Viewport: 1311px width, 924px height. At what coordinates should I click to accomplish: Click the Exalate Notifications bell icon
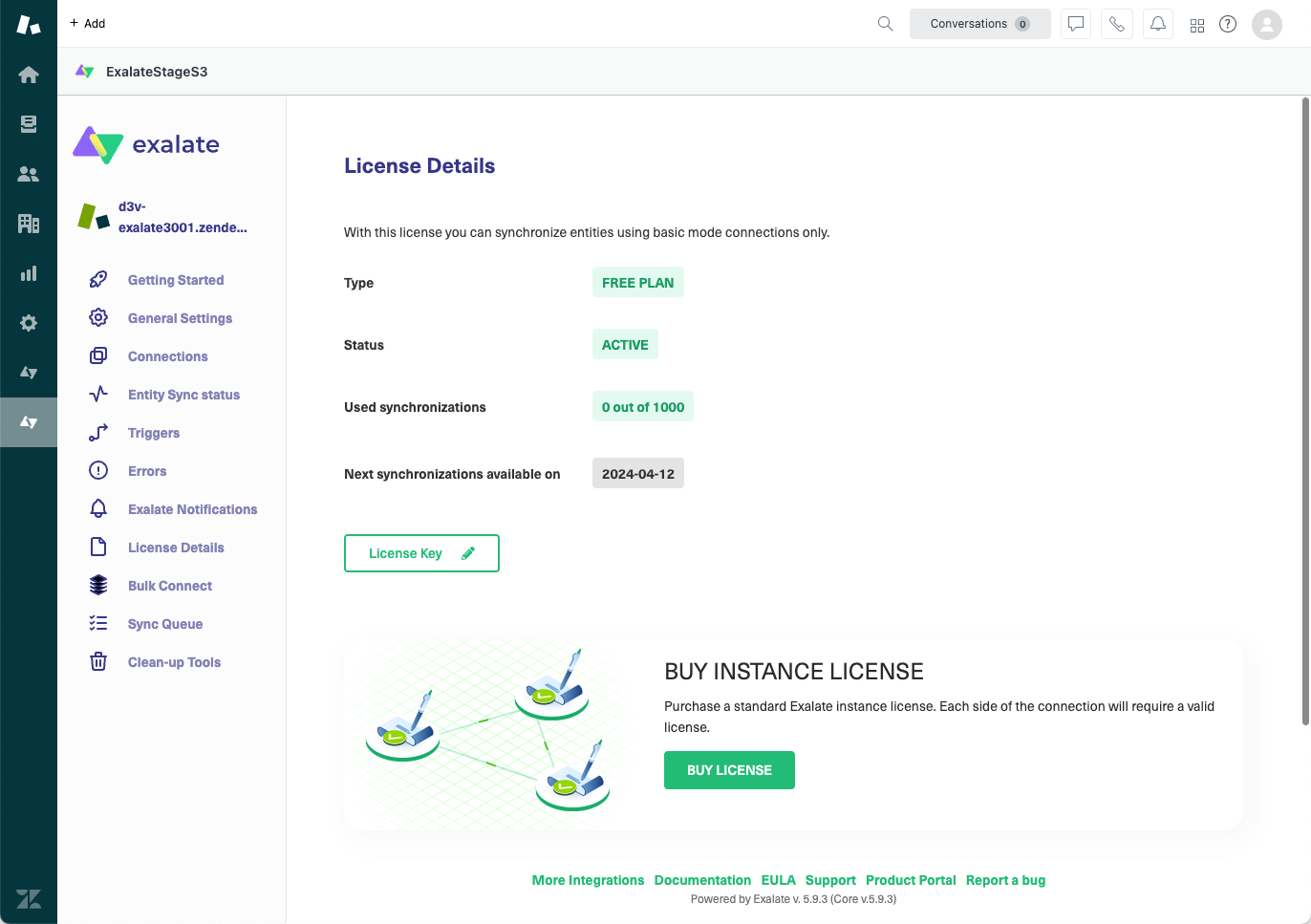point(98,509)
